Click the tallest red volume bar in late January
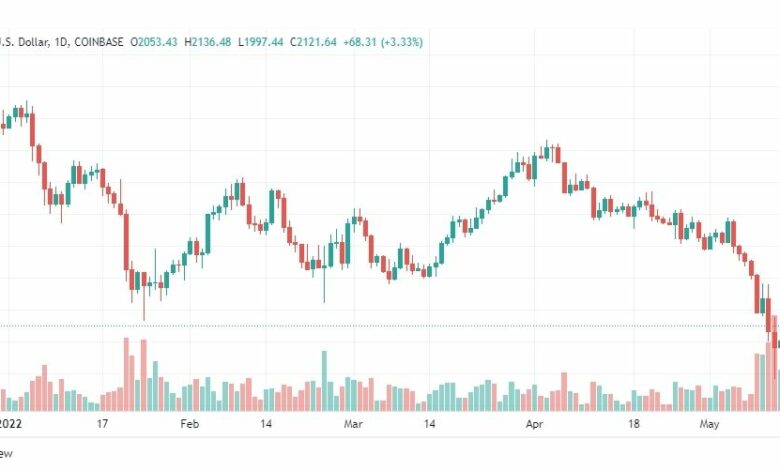 coord(127,375)
